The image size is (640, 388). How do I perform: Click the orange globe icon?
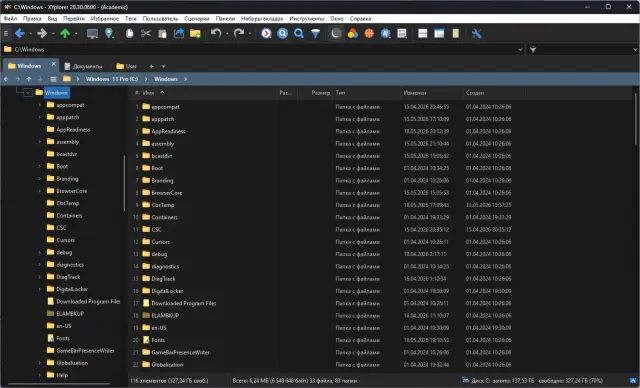tap(369, 33)
